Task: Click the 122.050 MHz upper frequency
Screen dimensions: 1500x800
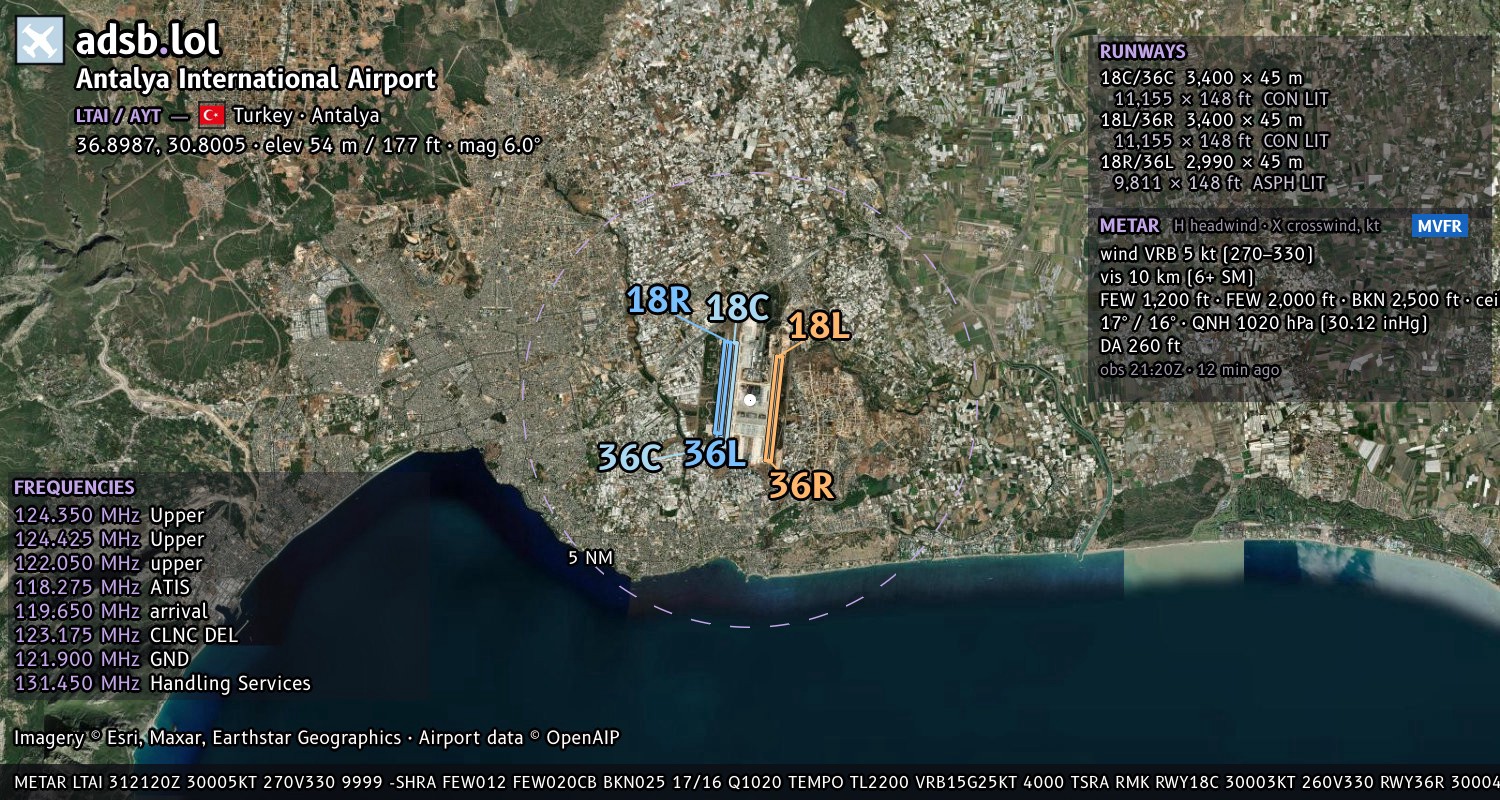Action: 108,563
